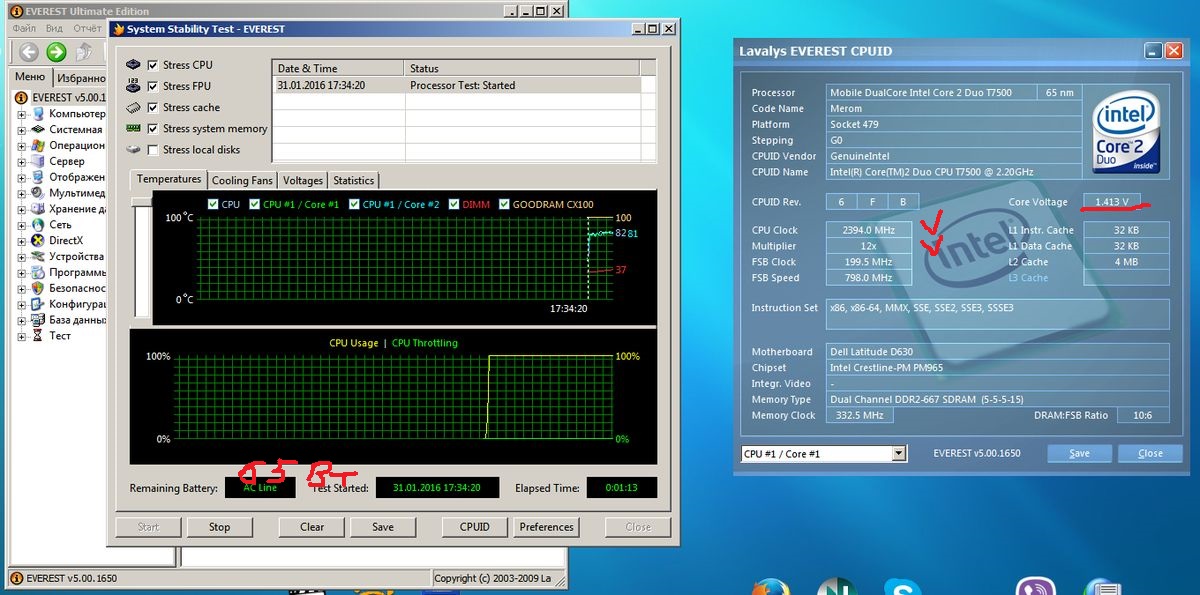The width and height of the screenshot is (1200, 595).
Task: Open the Voltages tab
Action: tap(303, 181)
